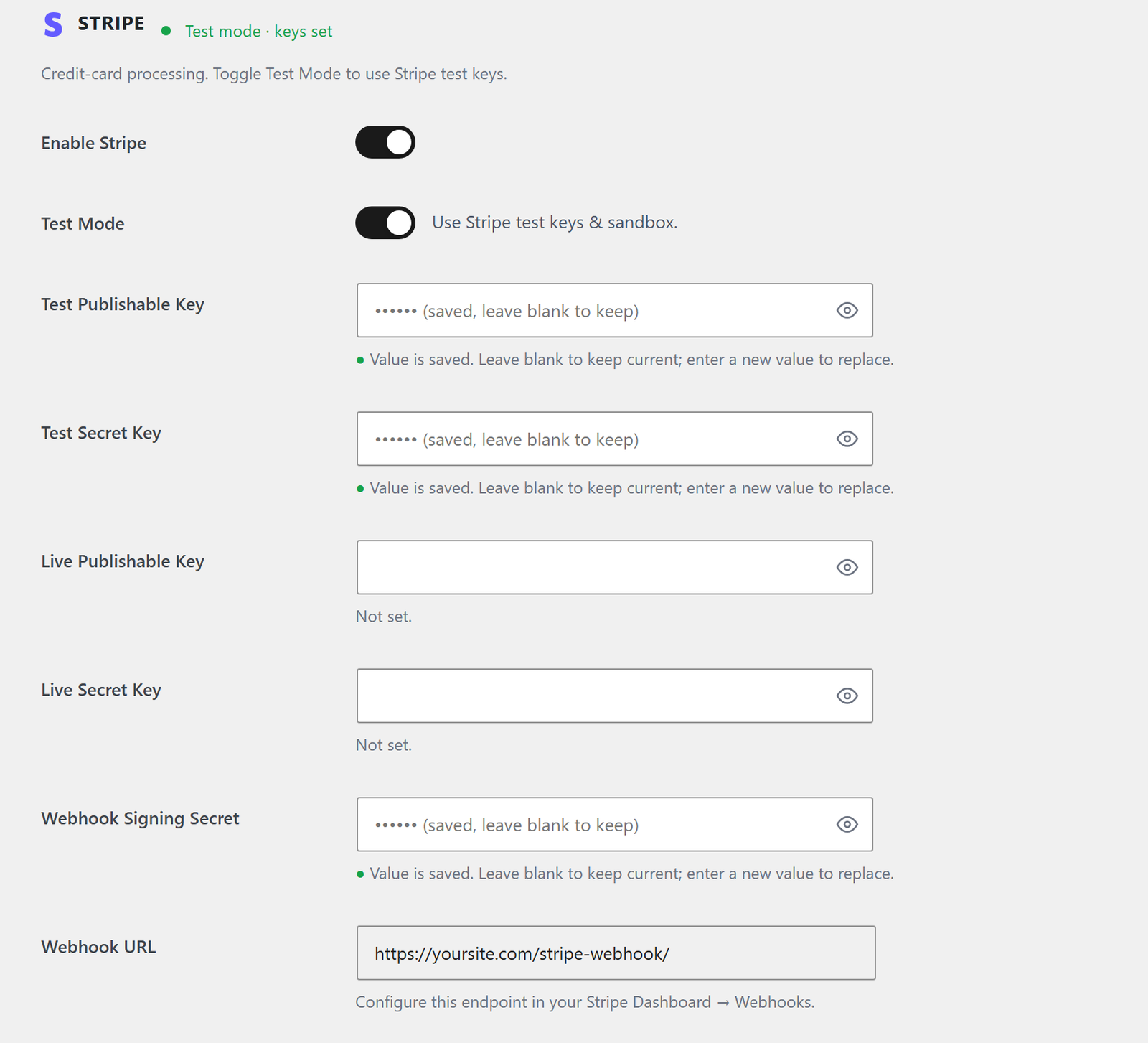Click the STRIPE heading text

coord(111,24)
